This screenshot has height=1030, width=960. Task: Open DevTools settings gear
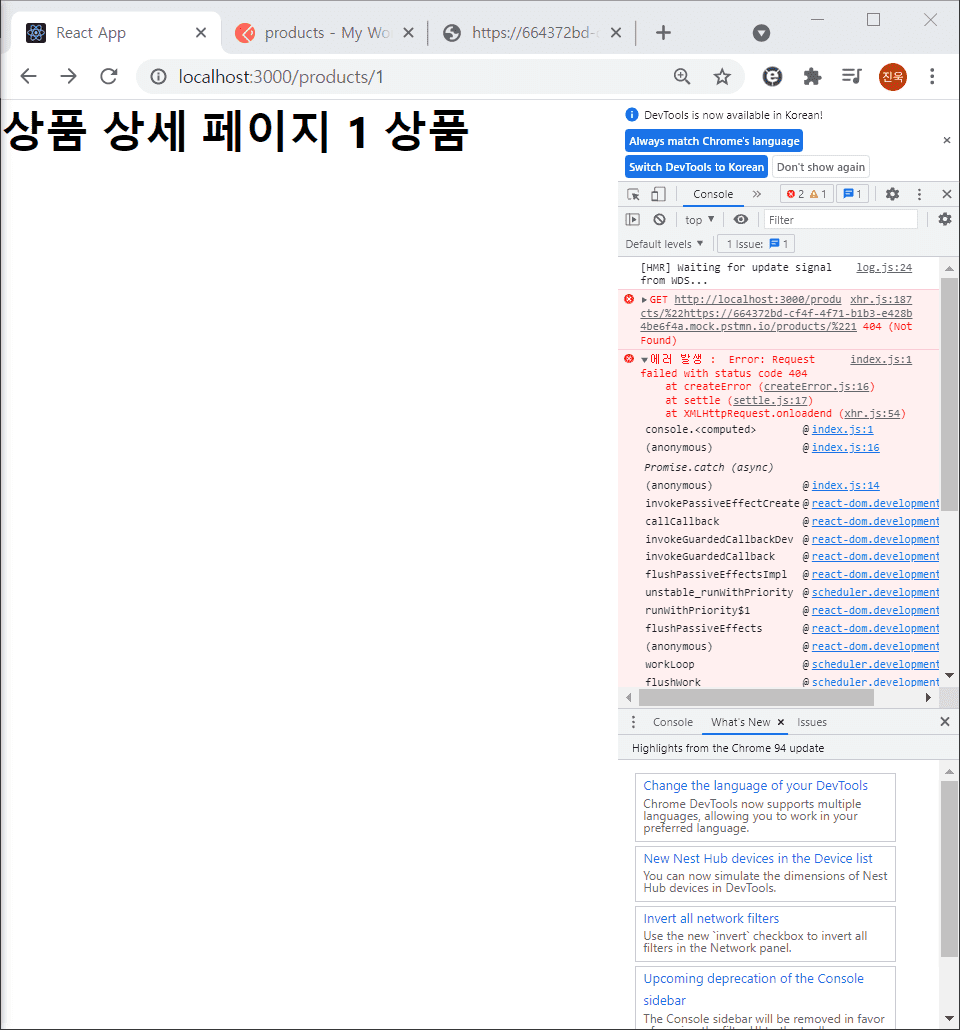[892, 194]
